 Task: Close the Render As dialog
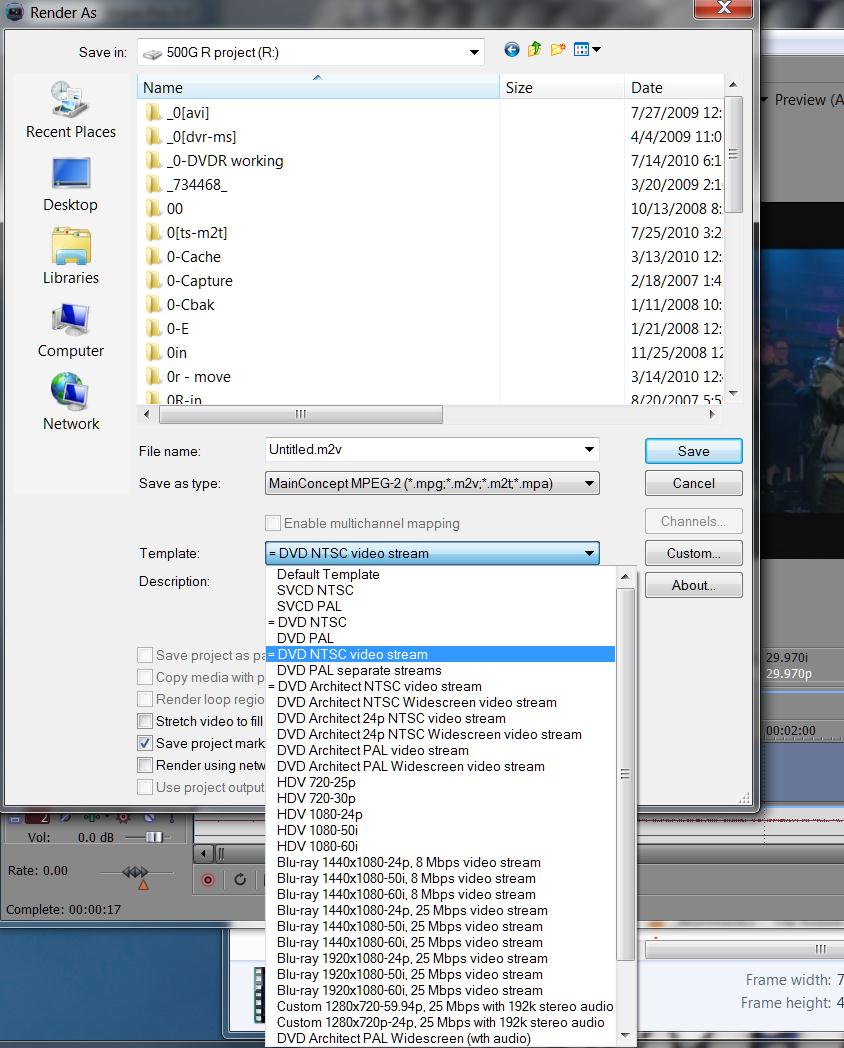(724, 9)
